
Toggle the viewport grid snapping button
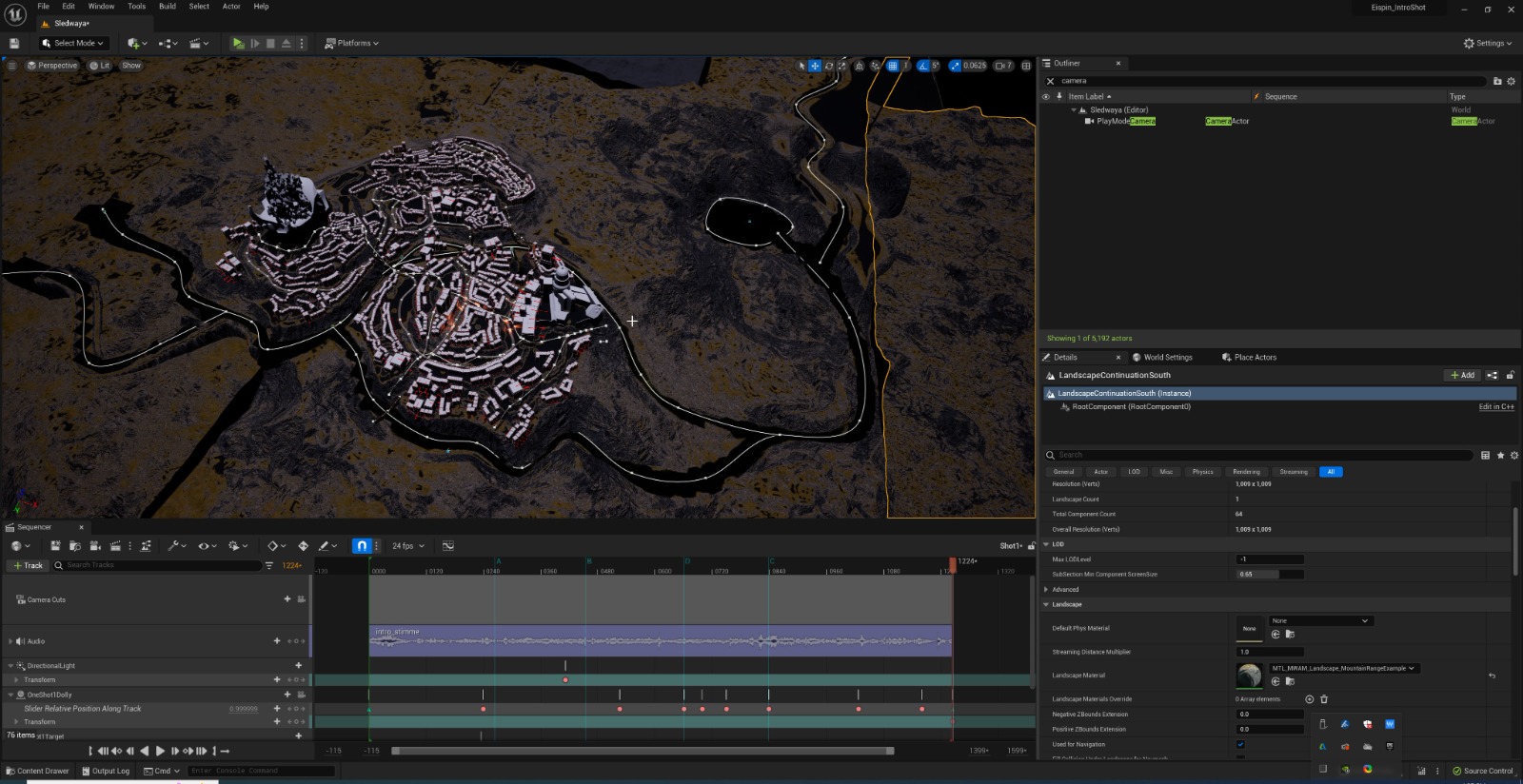892,66
